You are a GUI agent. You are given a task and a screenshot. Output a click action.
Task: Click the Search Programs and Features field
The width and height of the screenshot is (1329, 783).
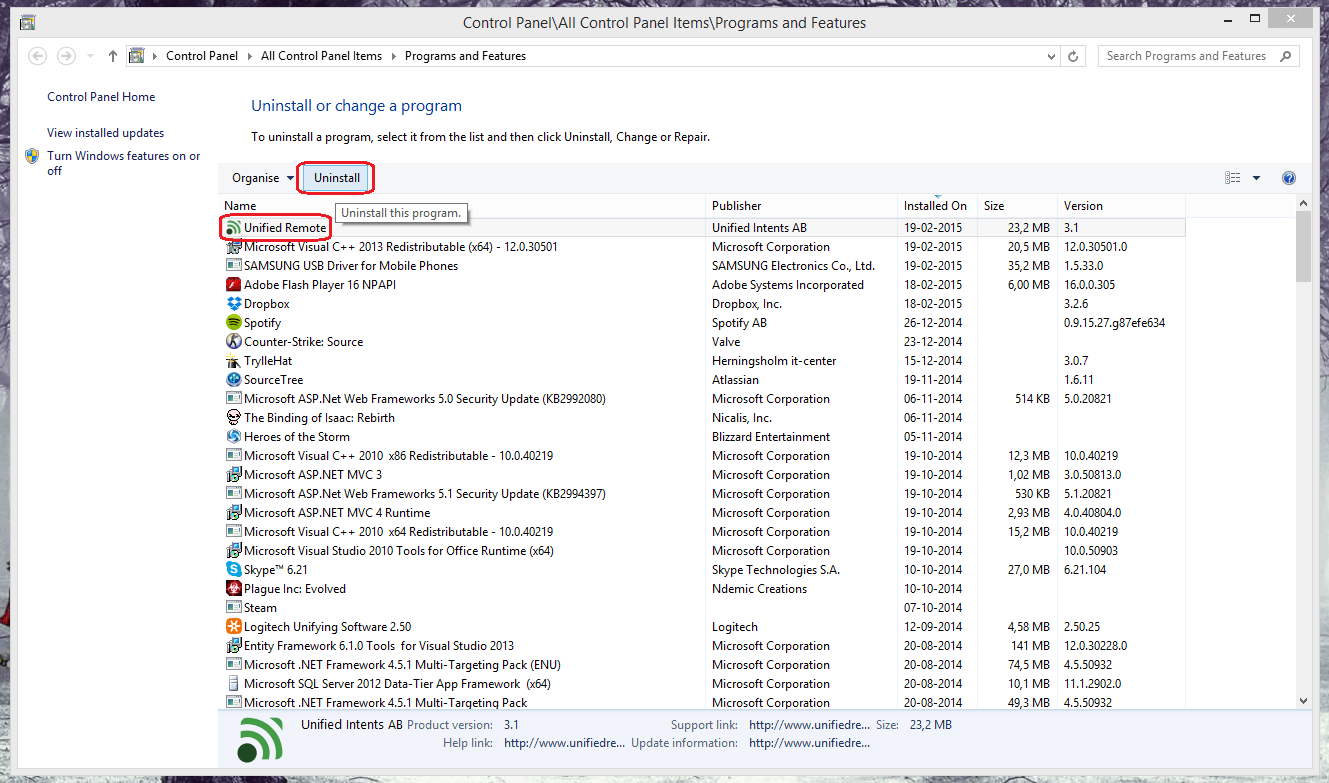tap(1199, 56)
